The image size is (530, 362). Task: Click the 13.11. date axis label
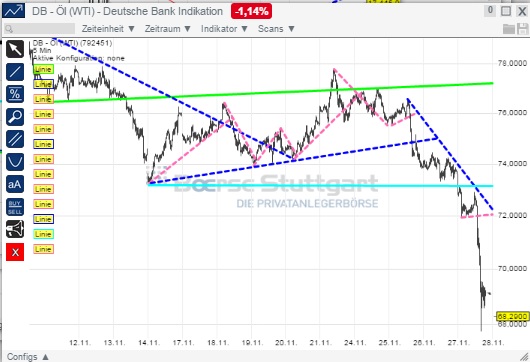[114, 343]
